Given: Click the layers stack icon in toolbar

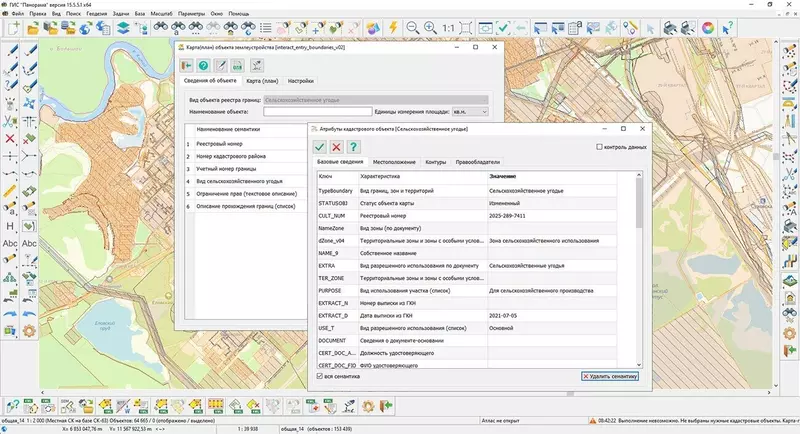Looking at the screenshot, I should (x=121, y=28).
